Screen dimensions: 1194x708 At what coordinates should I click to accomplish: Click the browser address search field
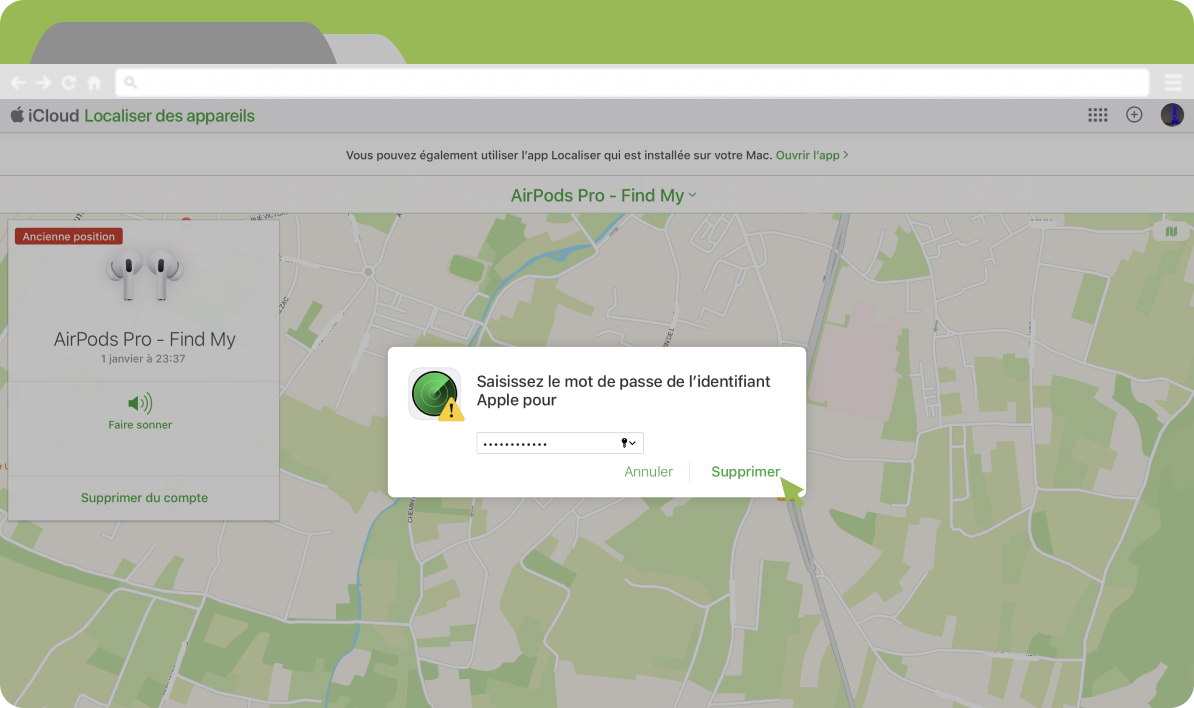tap(632, 82)
